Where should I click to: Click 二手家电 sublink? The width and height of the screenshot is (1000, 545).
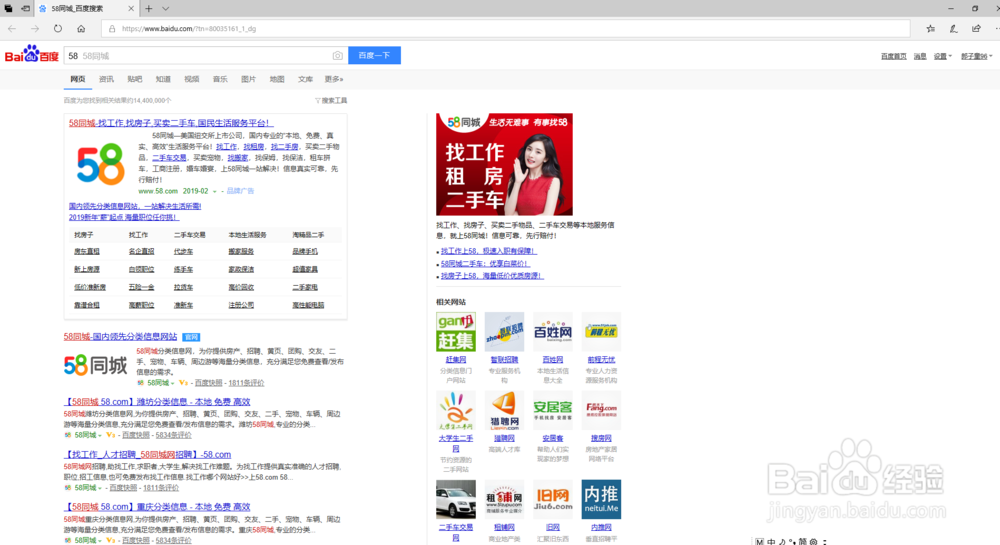pyautogui.click(x=305, y=287)
